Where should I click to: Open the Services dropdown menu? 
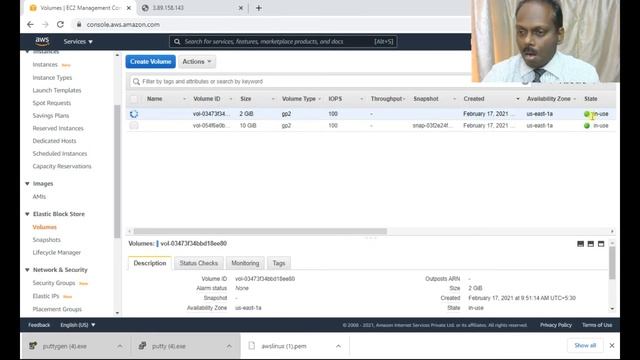[x=78, y=42]
